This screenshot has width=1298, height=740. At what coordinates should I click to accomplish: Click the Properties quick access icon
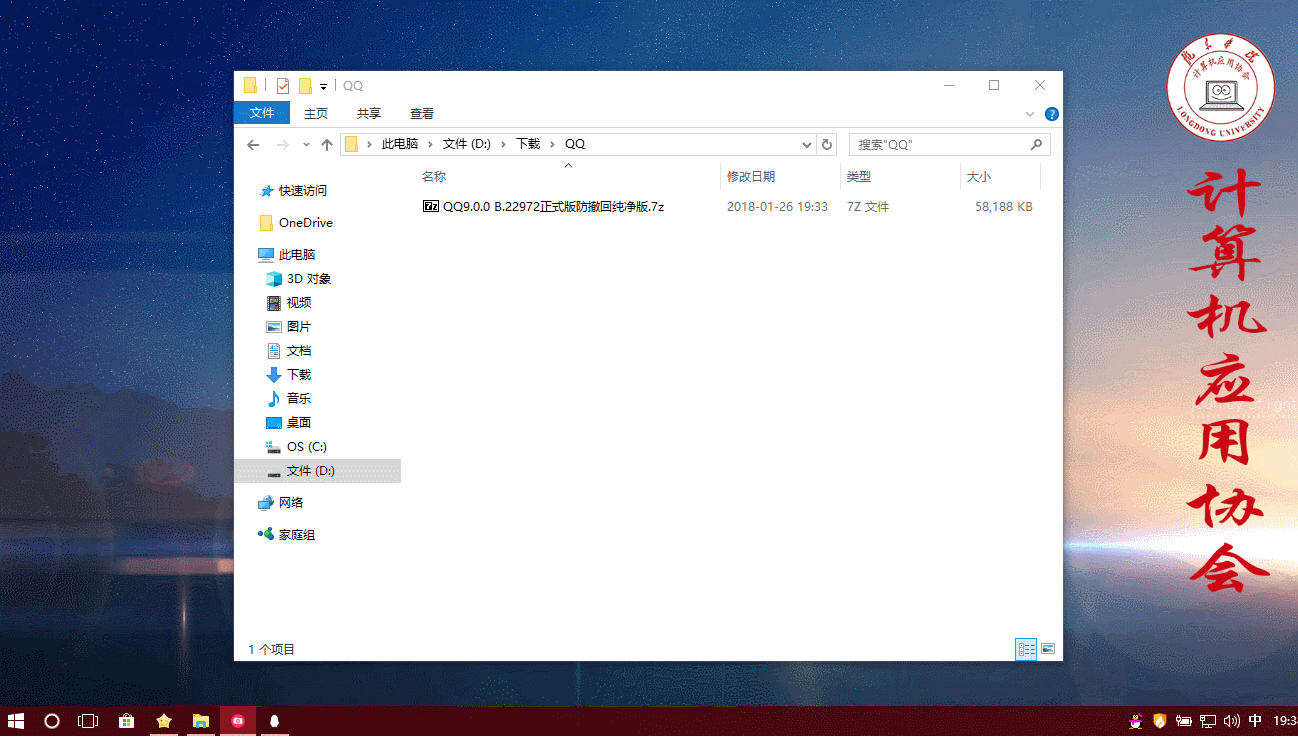(283, 86)
